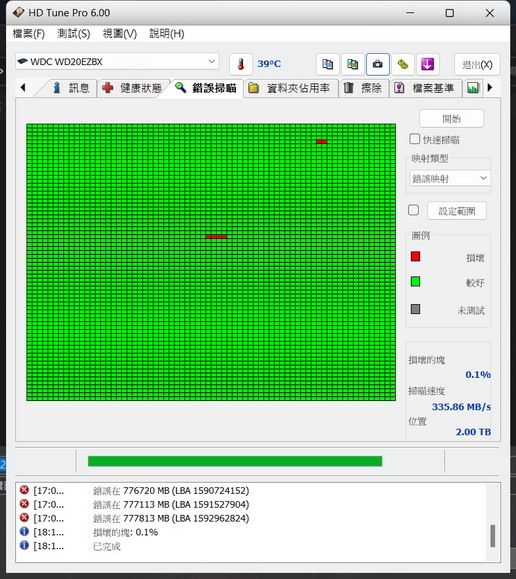Viewport: 516px width, 579px height.
Task: Switch to the 擦除 tab
Action: point(364,88)
